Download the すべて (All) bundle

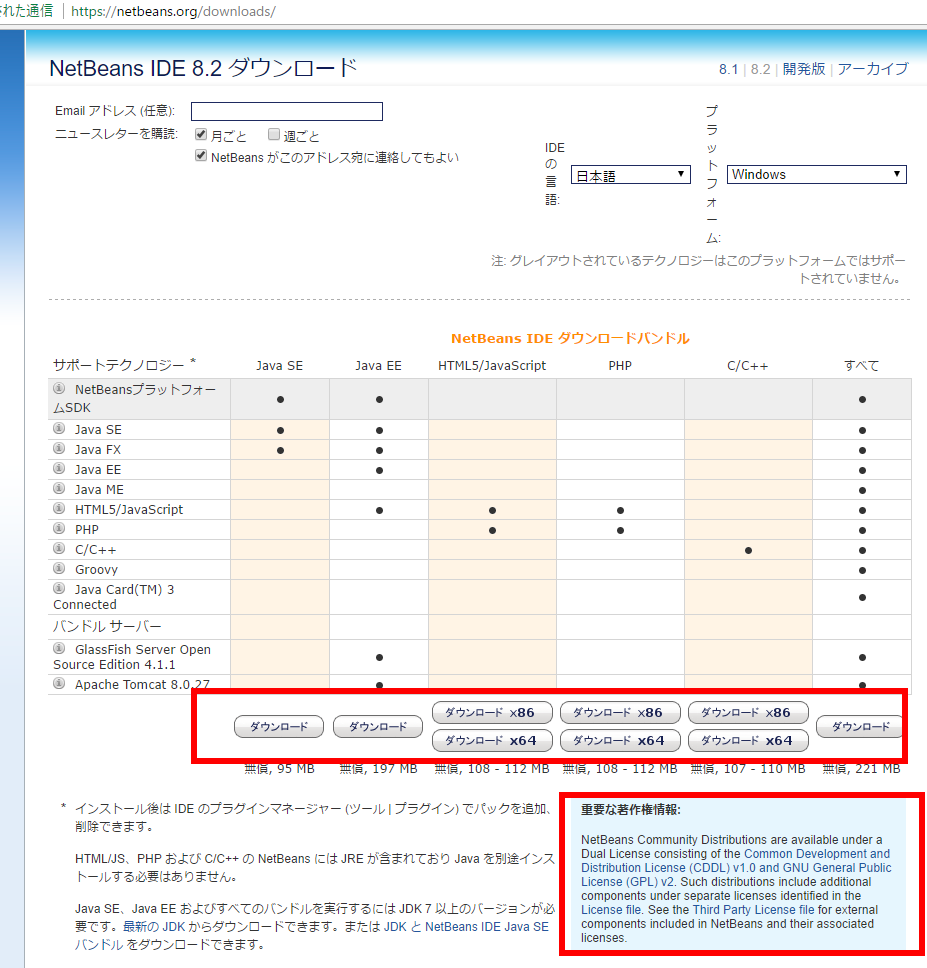pyautogui.click(x=860, y=727)
